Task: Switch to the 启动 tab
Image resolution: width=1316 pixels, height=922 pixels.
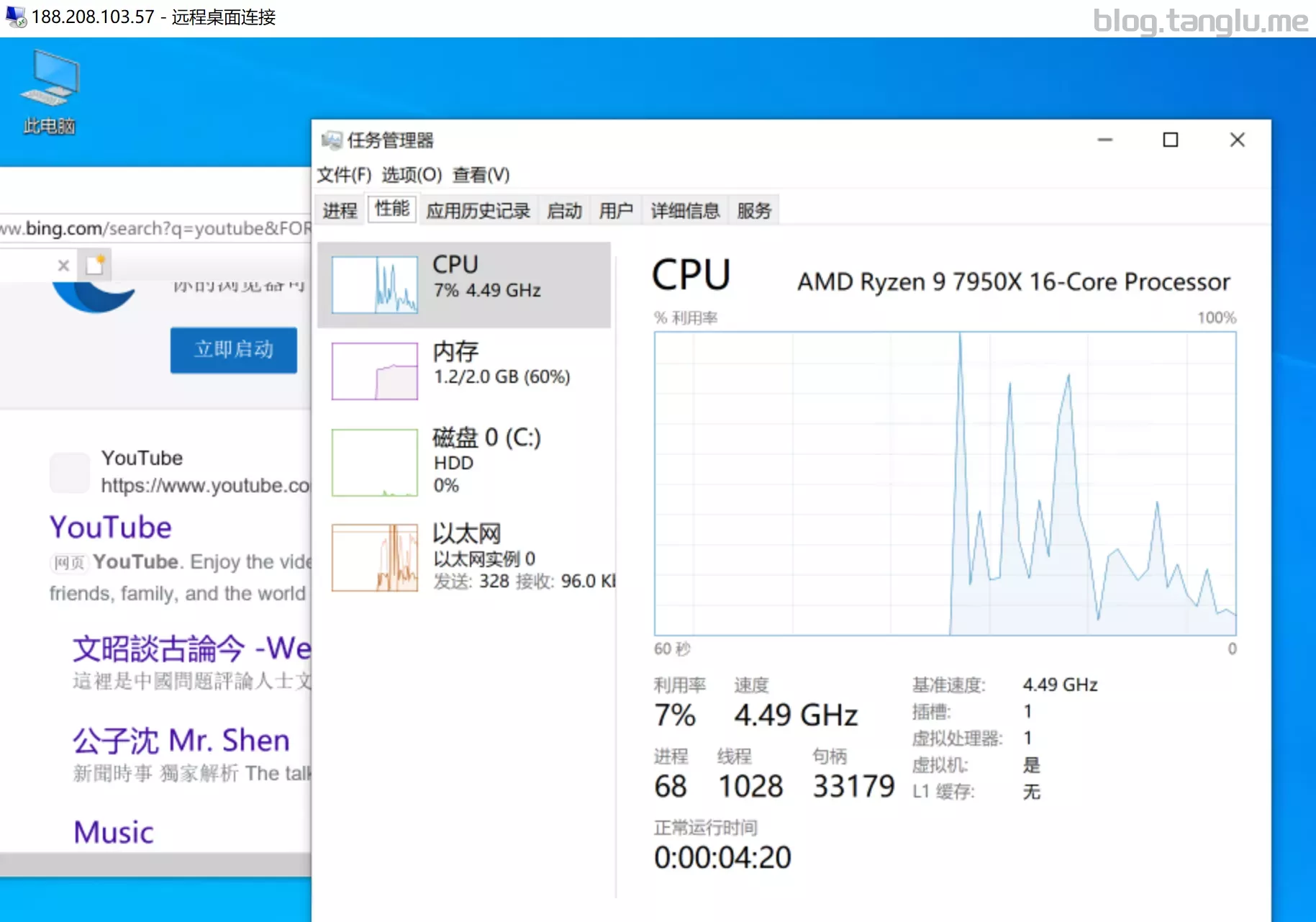Action: 564,210
